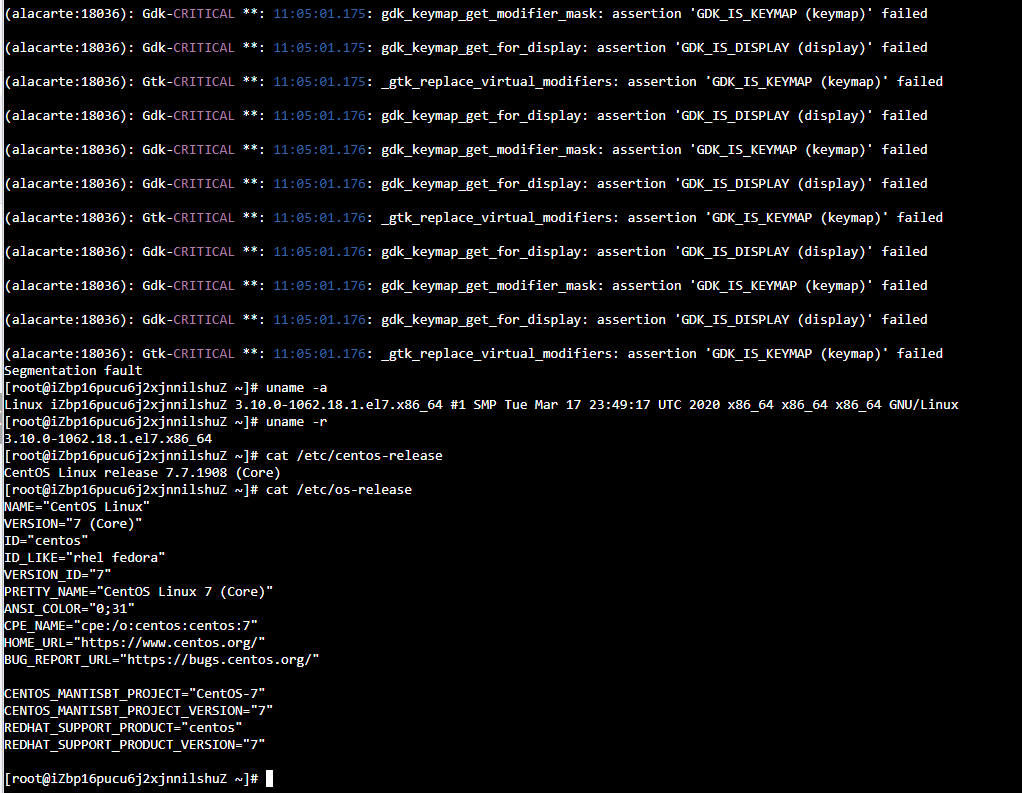Click the ID_LIKE="rhel fedora" line
This screenshot has width=1022, height=793.
(x=84, y=558)
